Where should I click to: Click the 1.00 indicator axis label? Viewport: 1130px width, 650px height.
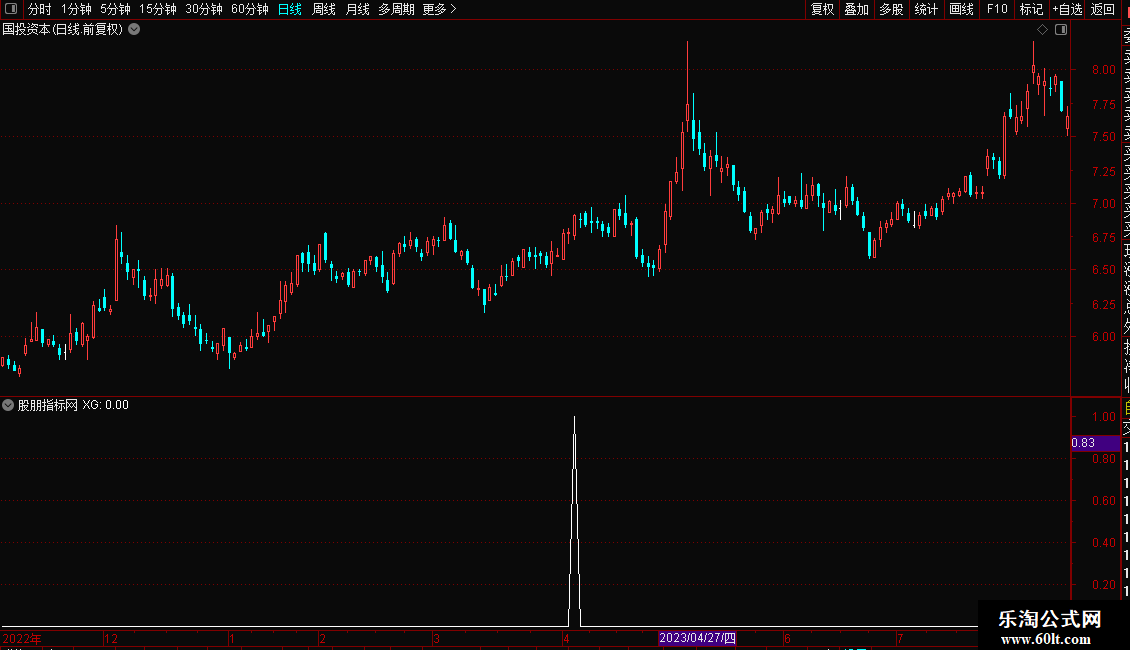(x=1103, y=417)
